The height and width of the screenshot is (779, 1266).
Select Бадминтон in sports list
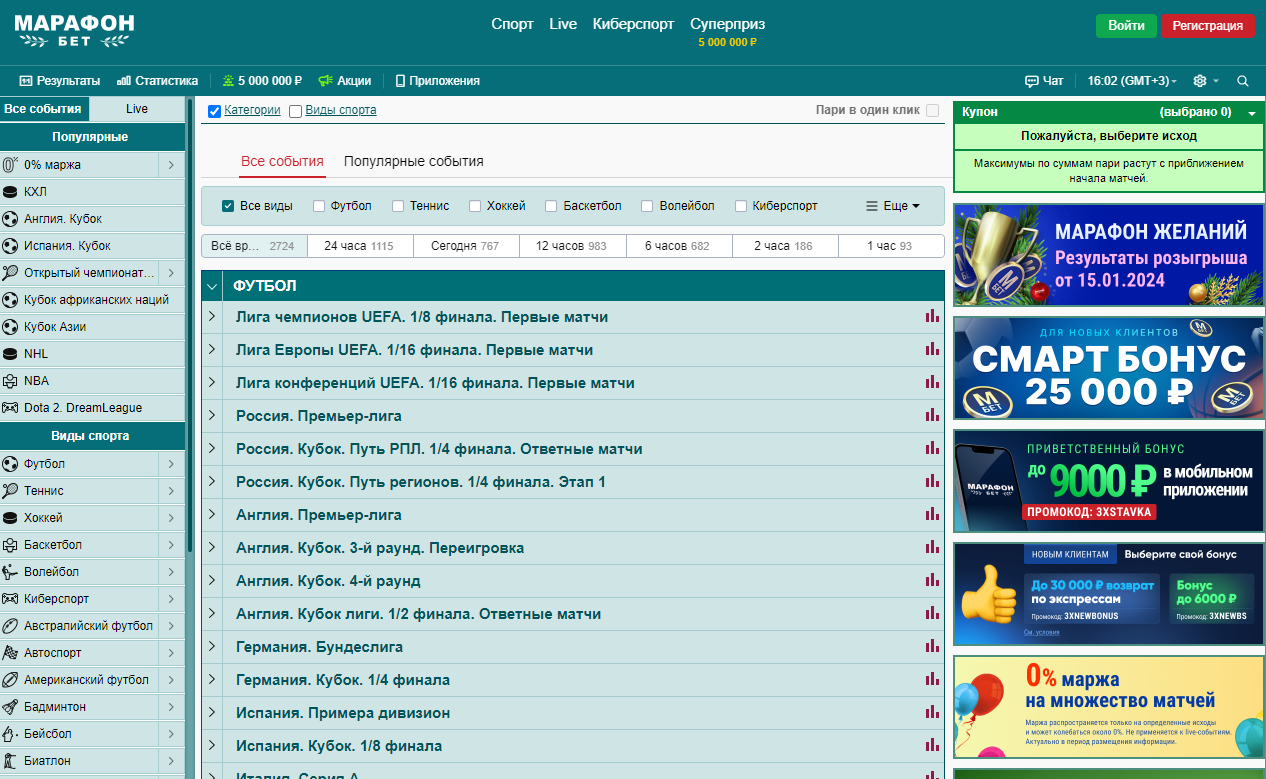click(x=79, y=707)
